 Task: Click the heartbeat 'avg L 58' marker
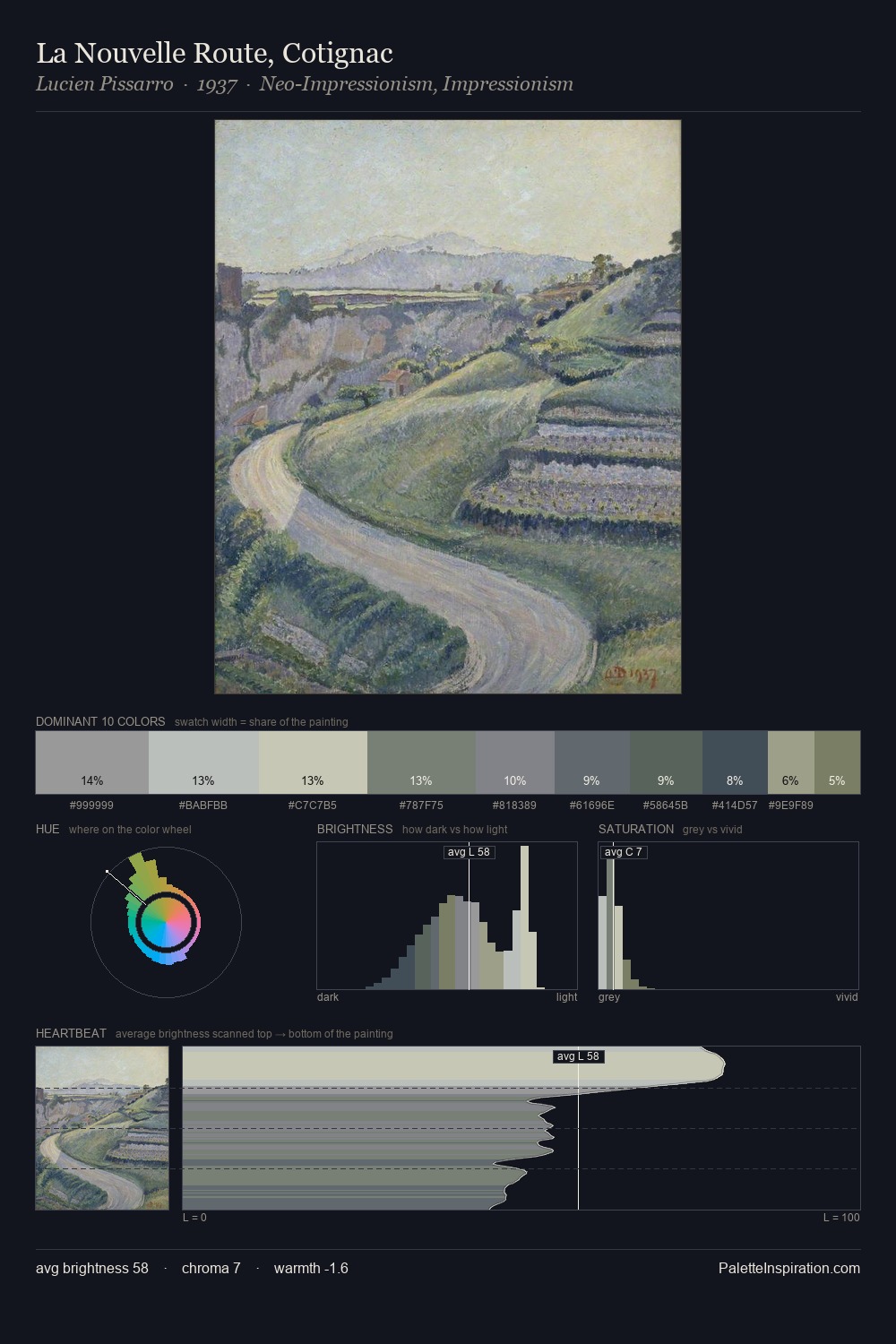tap(578, 1056)
